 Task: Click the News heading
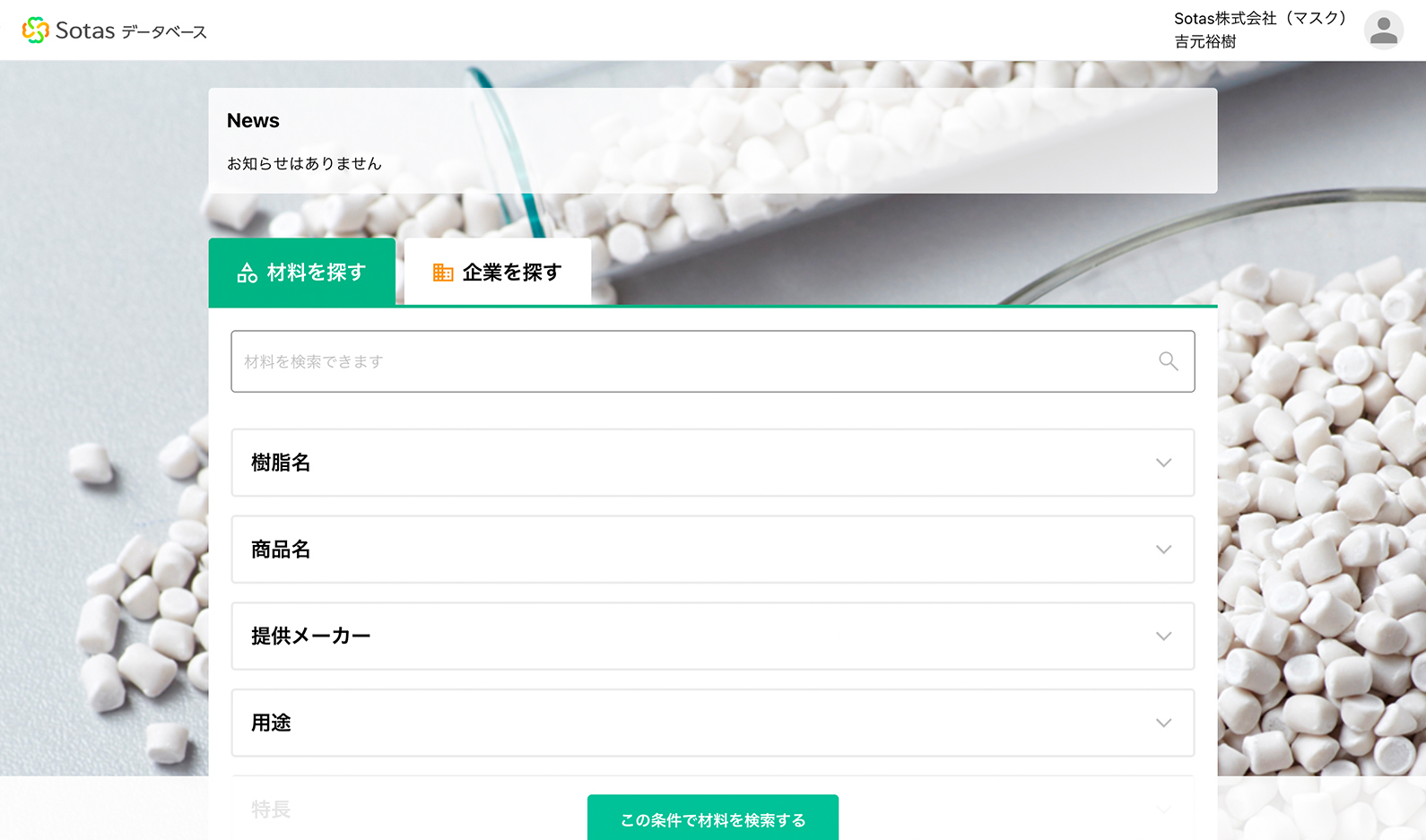253,121
